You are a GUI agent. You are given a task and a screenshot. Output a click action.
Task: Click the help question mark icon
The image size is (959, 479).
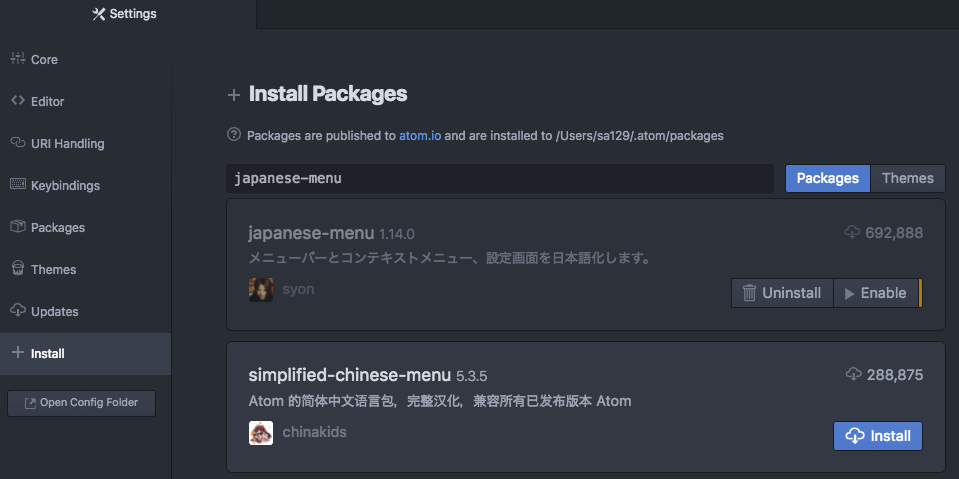(x=234, y=135)
